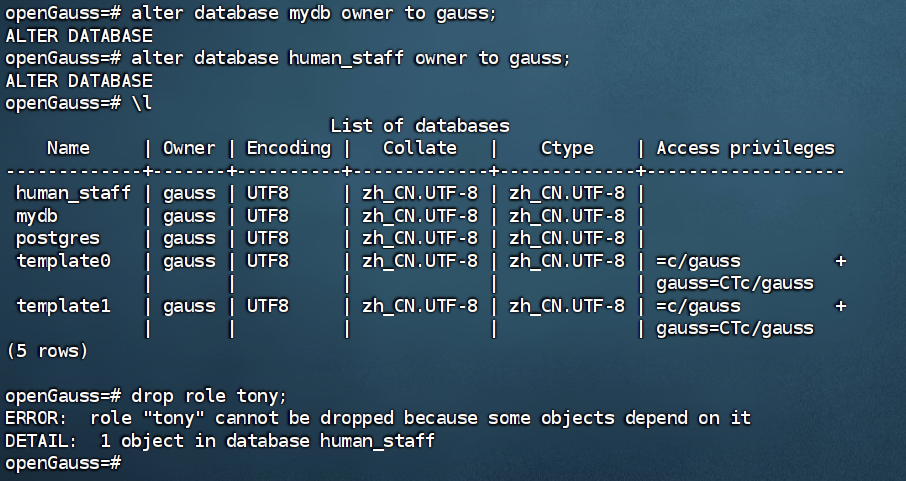Click the first "ALTER DATABASE" output line

click(79, 36)
